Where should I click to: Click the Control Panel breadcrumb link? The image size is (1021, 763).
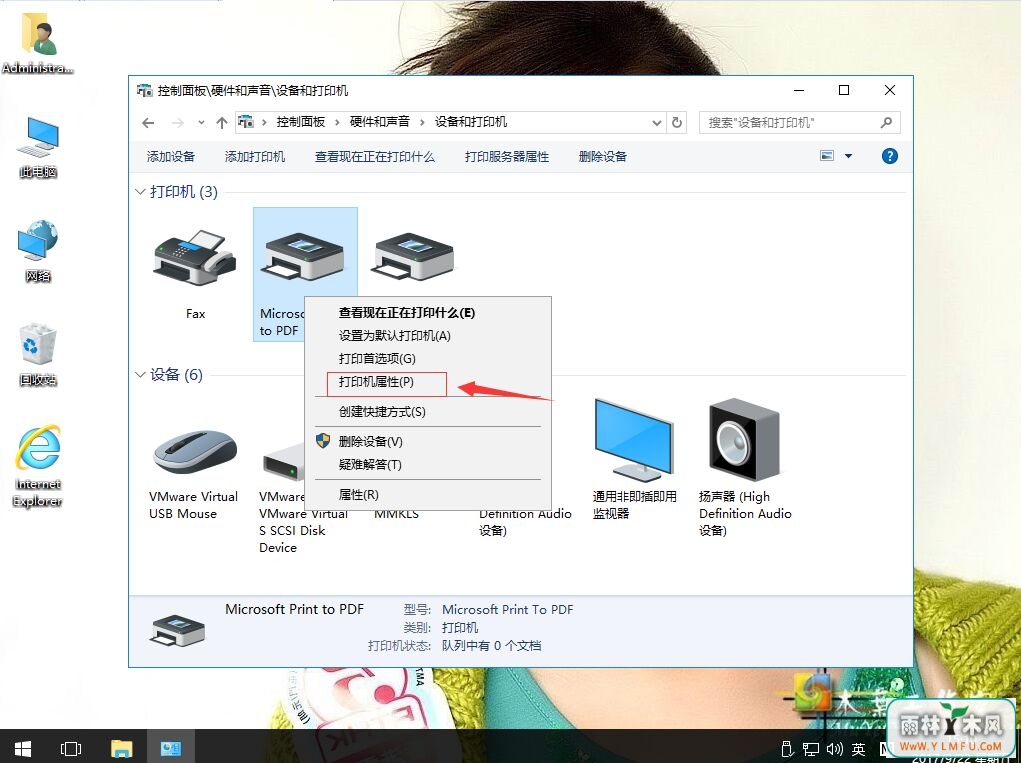300,122
